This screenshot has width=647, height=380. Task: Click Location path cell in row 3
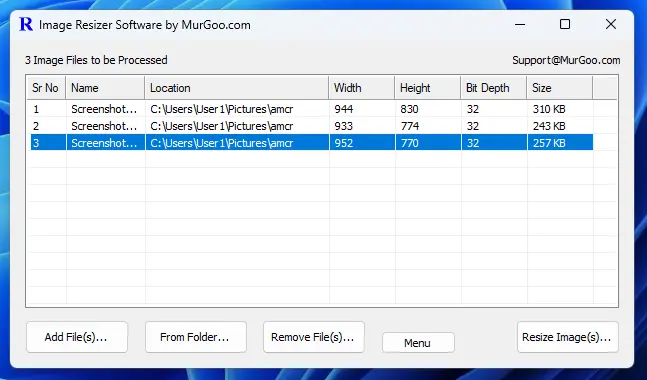[x=222, y=143]
